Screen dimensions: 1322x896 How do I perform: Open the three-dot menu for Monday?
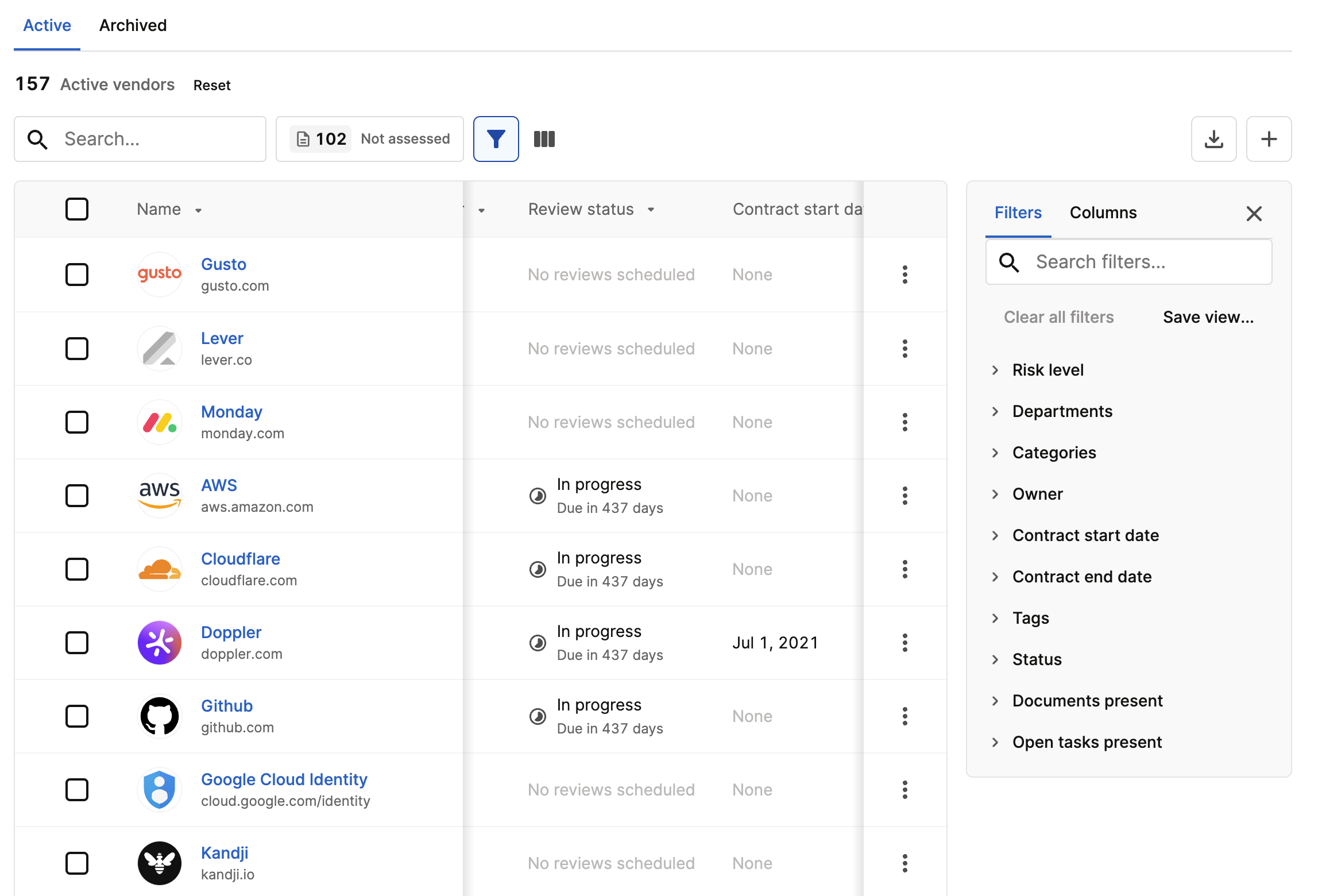[x=904, y=422]
